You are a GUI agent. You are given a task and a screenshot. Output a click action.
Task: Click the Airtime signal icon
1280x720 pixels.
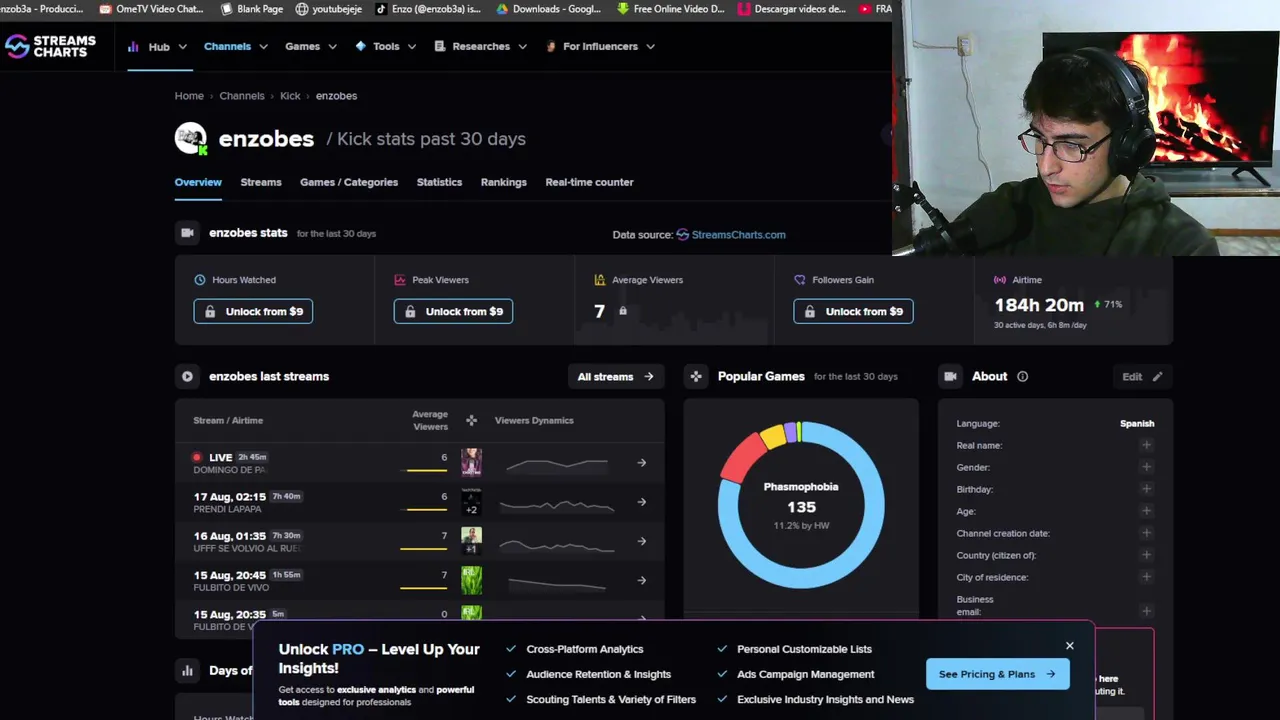coord(1000,280)
